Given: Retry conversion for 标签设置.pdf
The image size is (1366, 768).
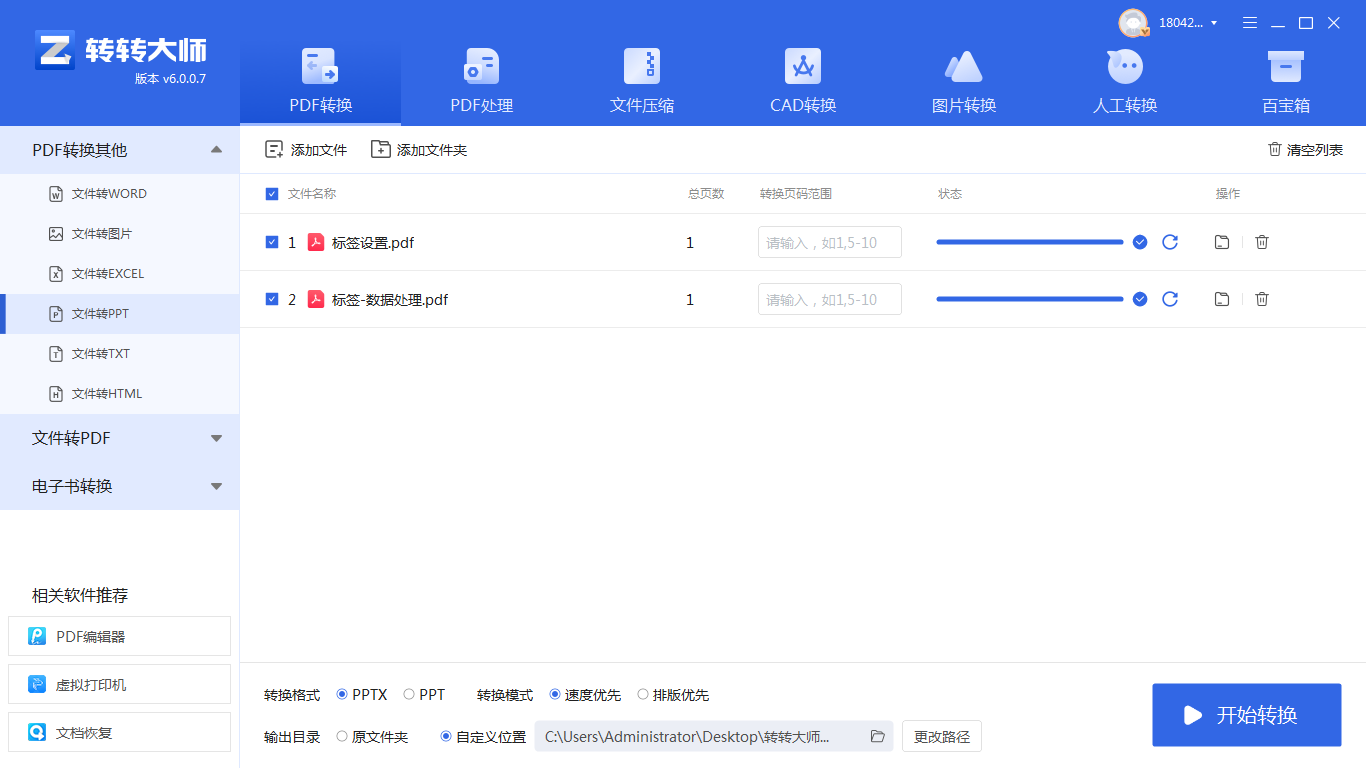Looking at the screenshot, I should point(1170,242).
